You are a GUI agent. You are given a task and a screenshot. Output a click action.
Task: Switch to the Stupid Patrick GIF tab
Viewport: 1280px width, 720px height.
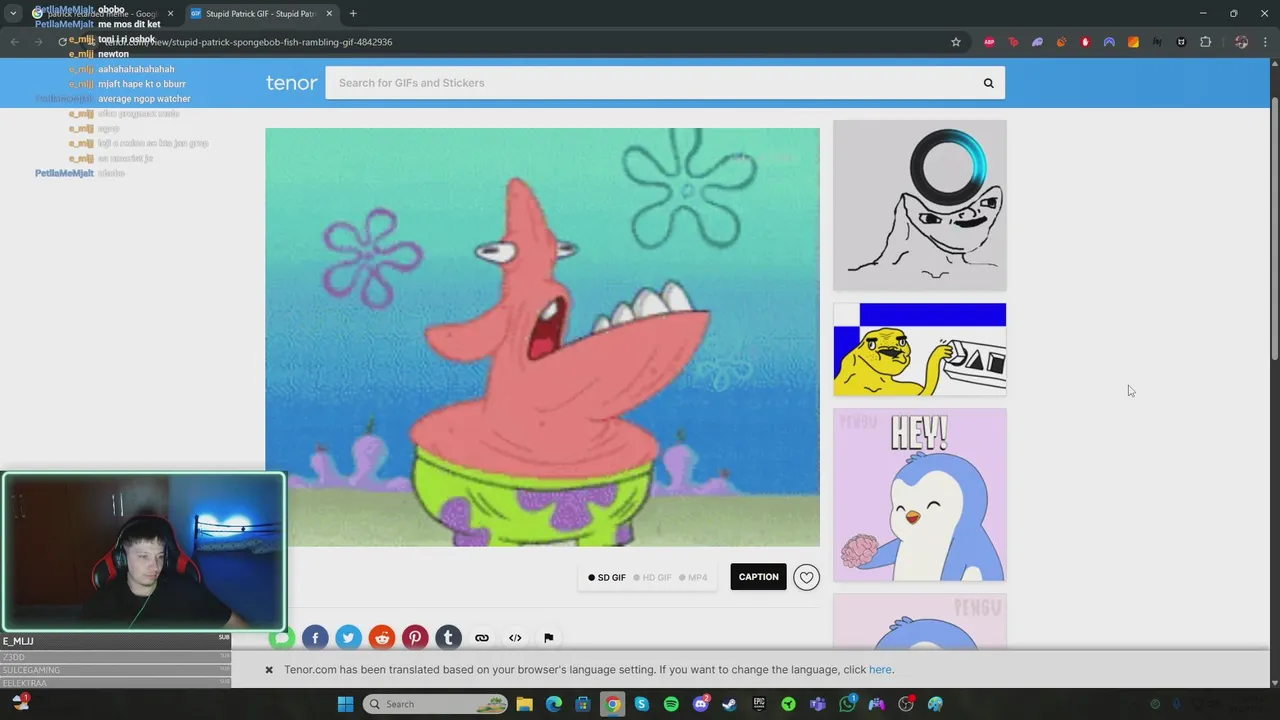click(260, 14)
